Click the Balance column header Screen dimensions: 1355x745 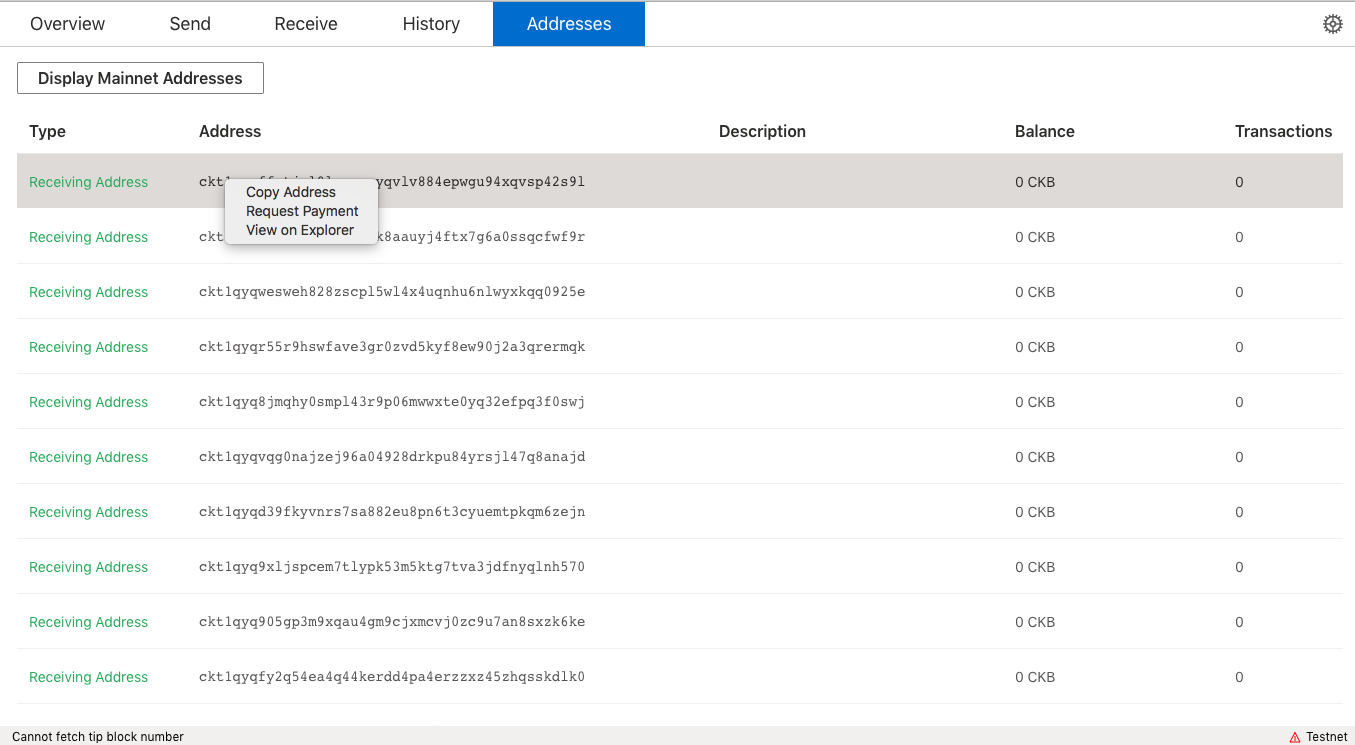pyautogui.click(x=1045, y=131)
